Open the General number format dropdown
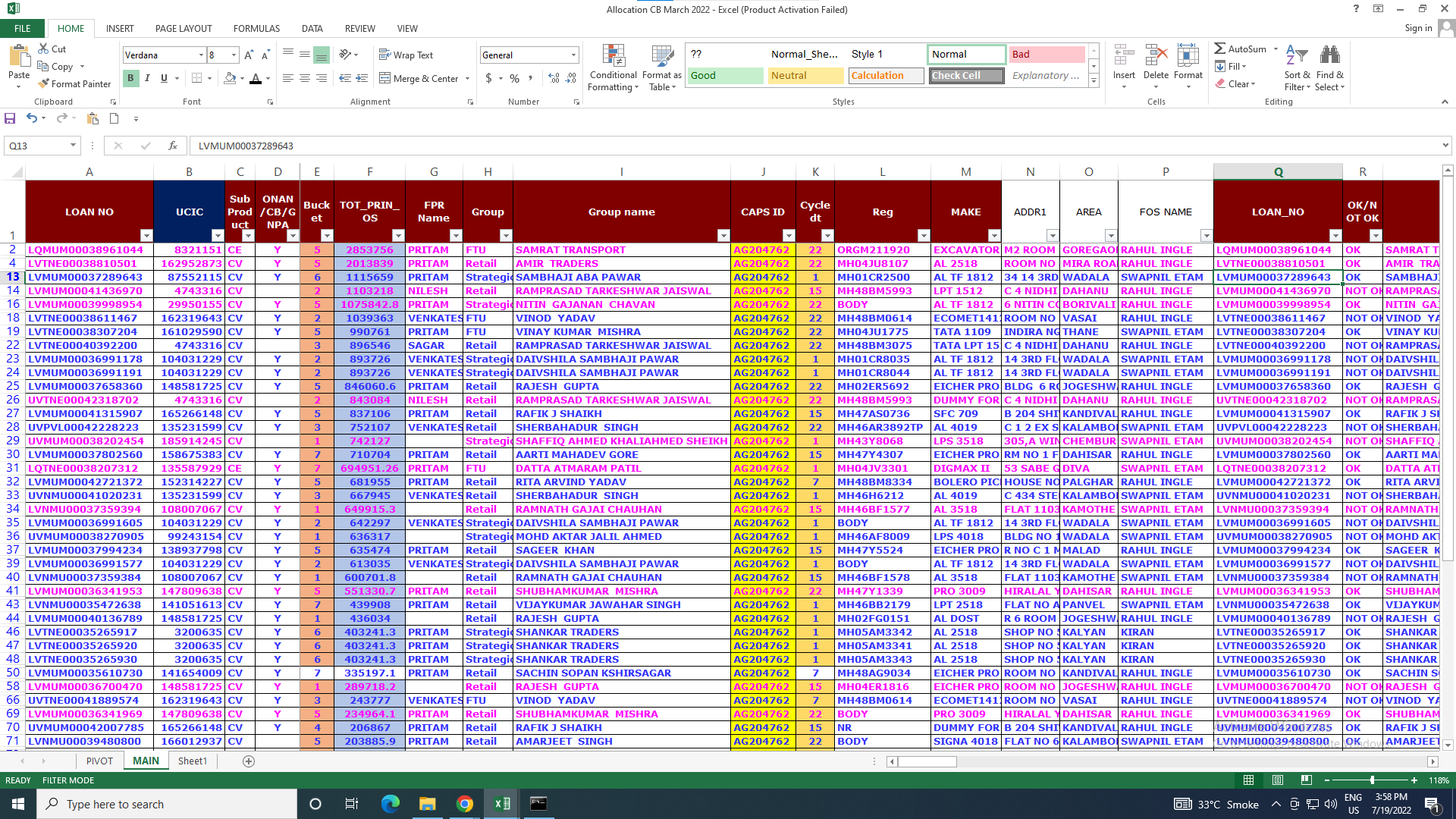Screen dimensions: 1456x819 point(573,55)
